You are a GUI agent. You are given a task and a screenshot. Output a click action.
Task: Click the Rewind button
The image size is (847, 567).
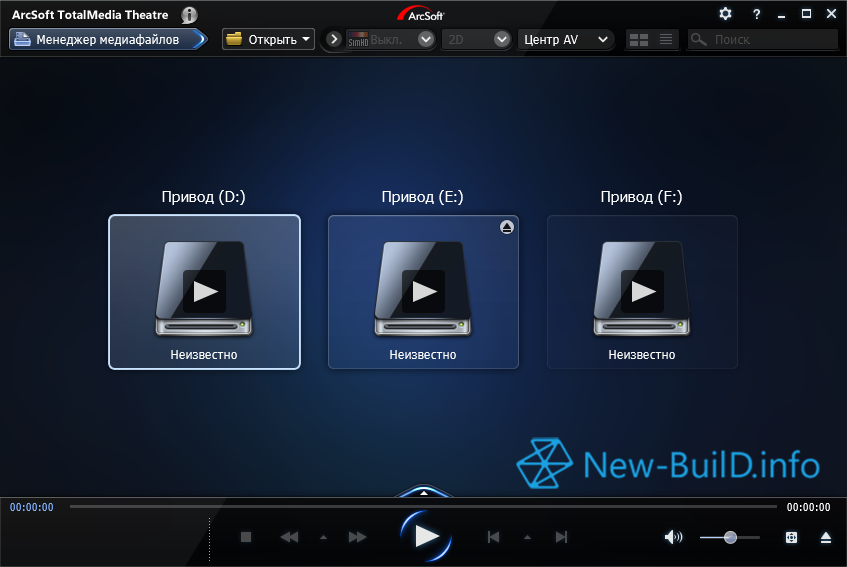click(290, 537)
